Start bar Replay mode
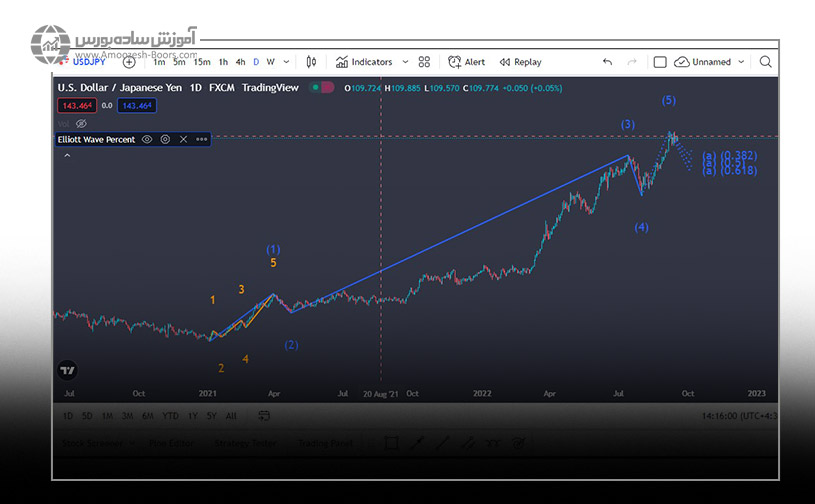 [520, 62]
